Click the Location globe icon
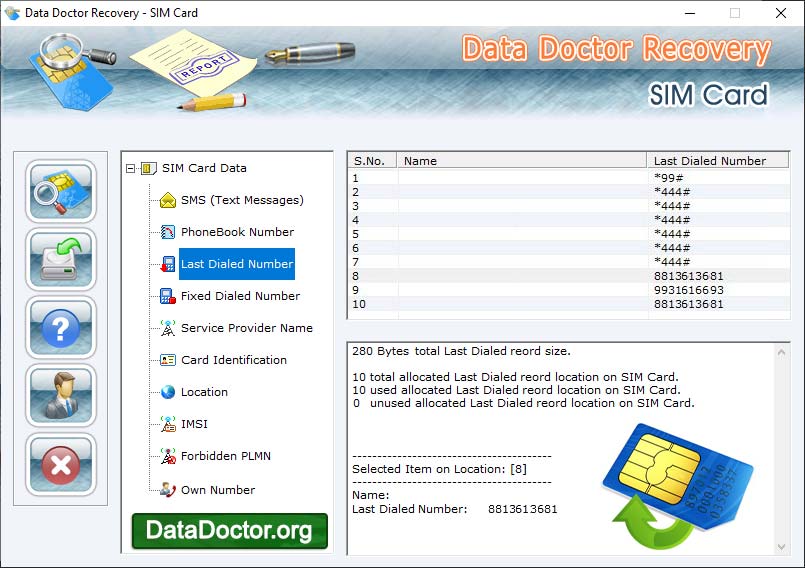This screenshot has height=568, width=805. (167, 392)
